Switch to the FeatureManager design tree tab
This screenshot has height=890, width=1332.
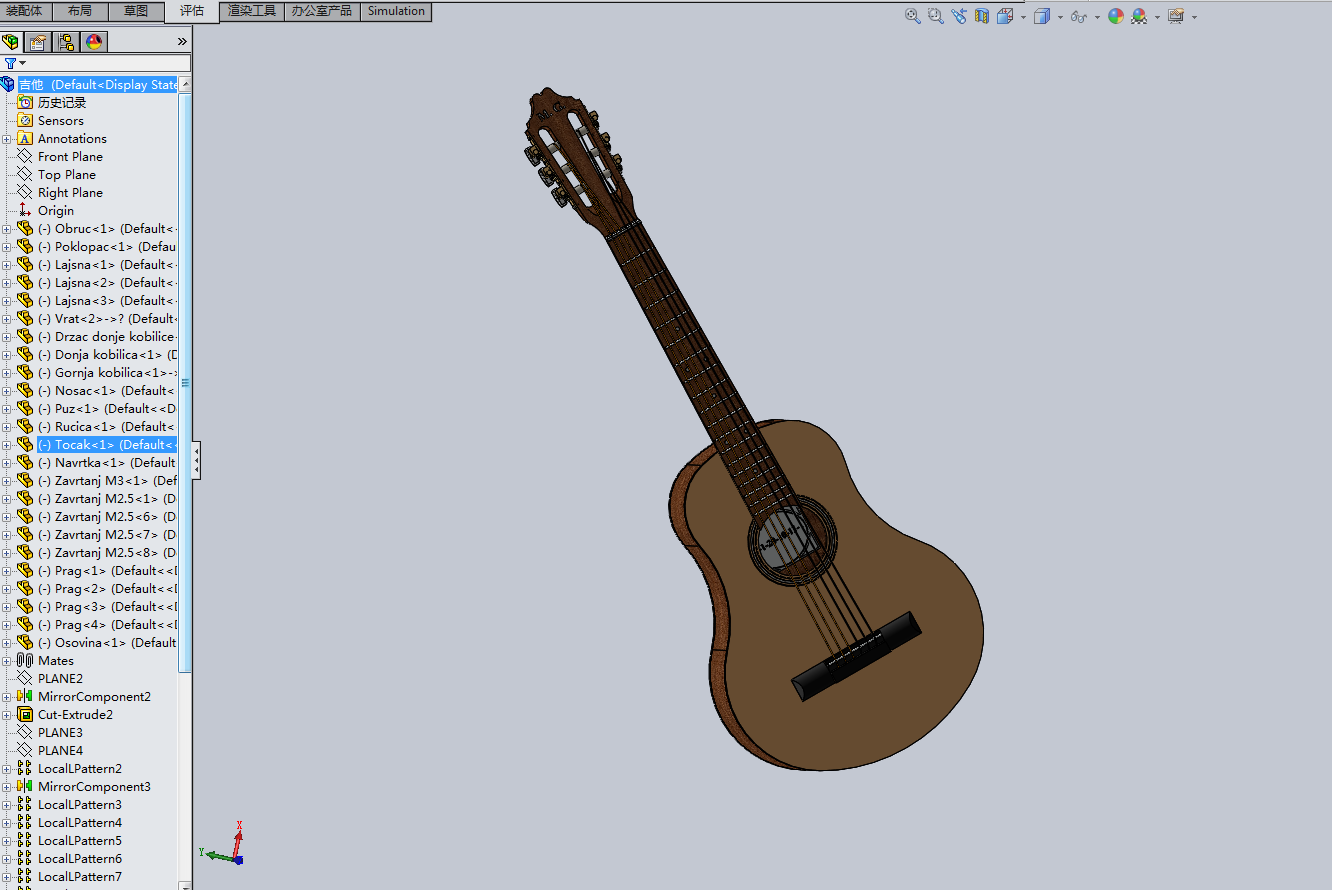[x=11, y=42]
